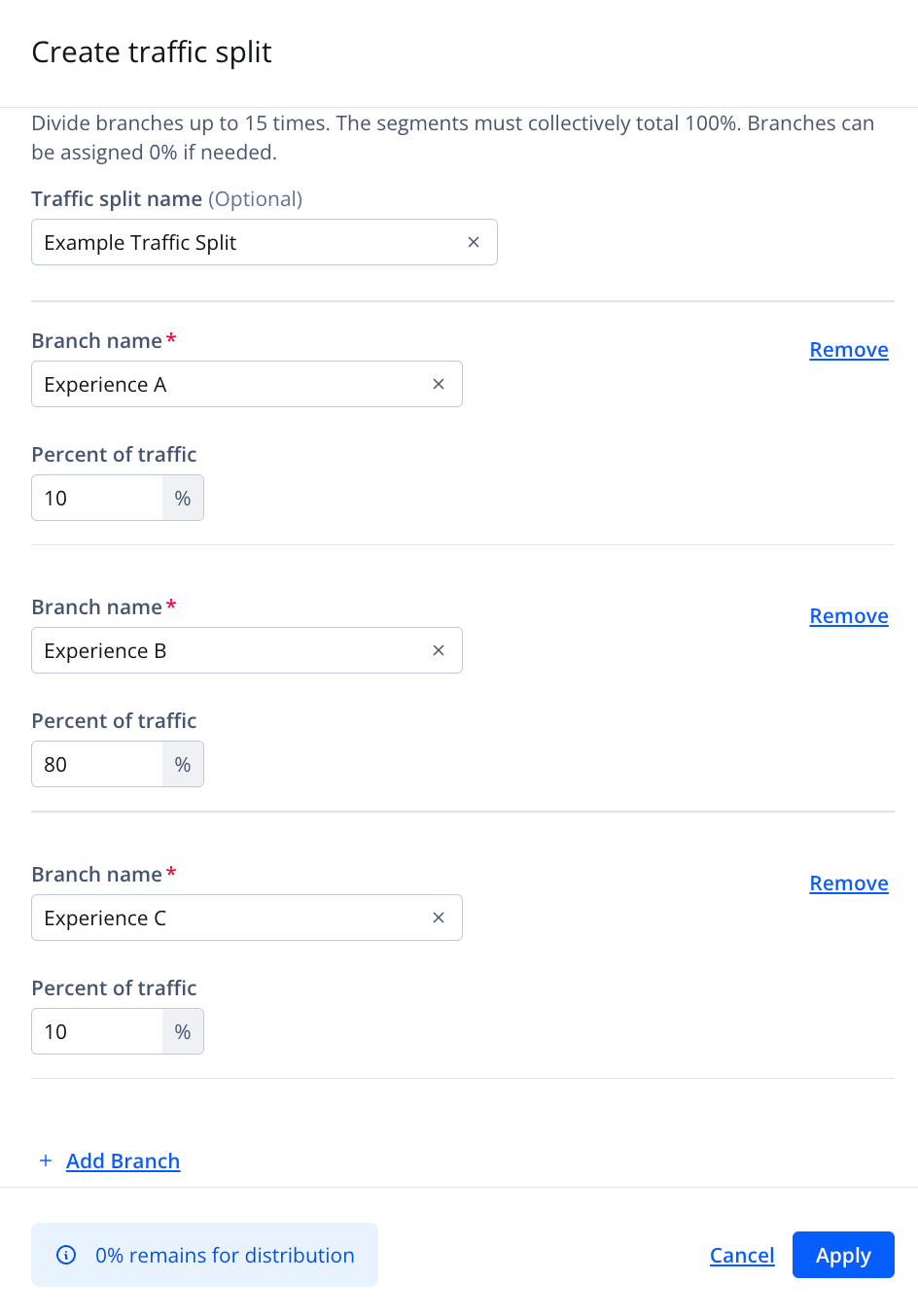Clear the Experience B branch name
Screen dimensions: 918x1316
click(x=439, y=650)
